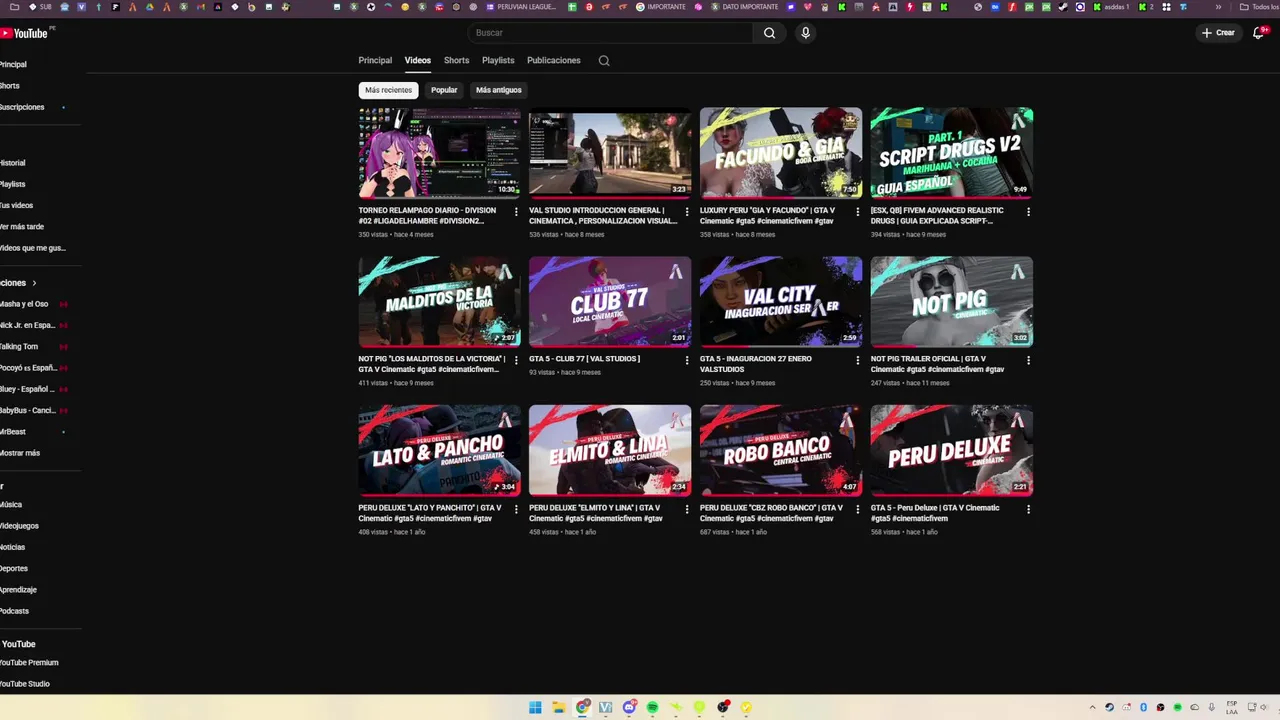Sort by Más antiguos
This screenshot has height=720, width=1280.
pyautogui.click(x=499, y=90)
